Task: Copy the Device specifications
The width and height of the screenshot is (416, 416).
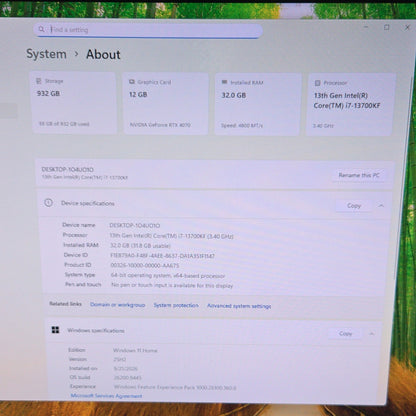Action: [354, 206]
